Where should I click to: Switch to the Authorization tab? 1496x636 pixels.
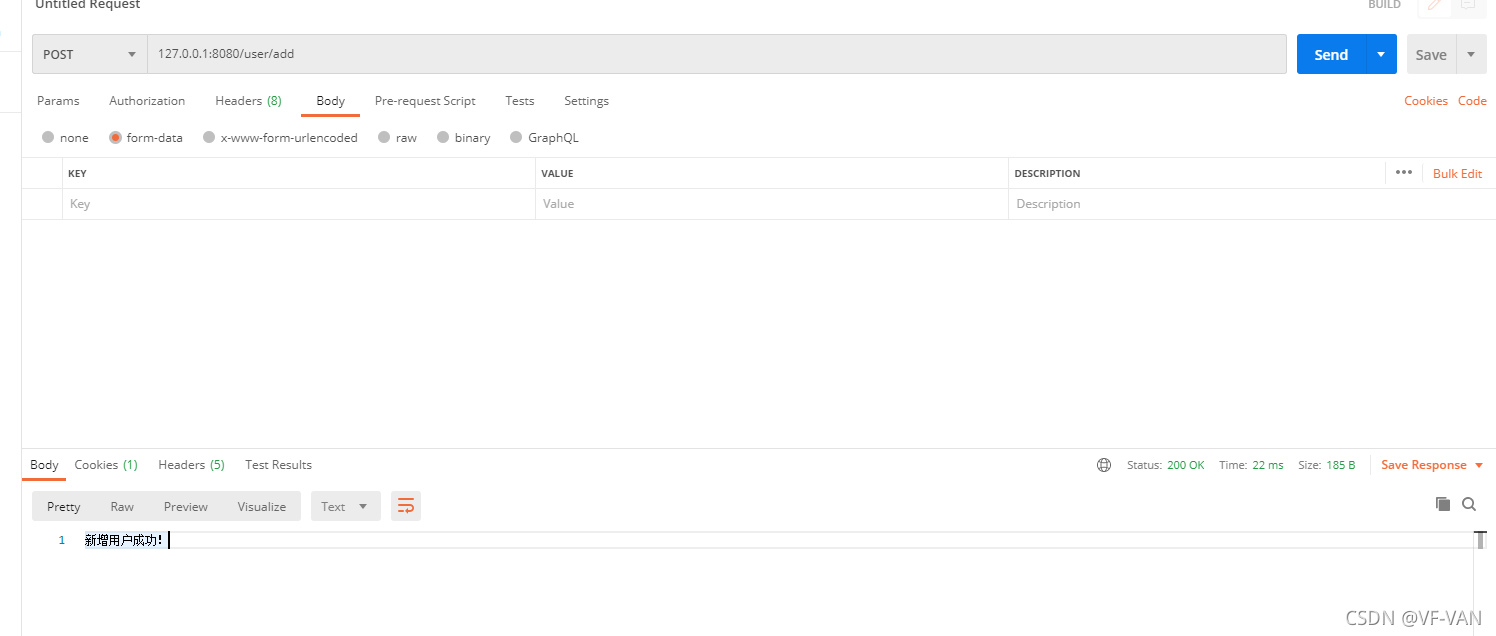click(x=147, y=100)
